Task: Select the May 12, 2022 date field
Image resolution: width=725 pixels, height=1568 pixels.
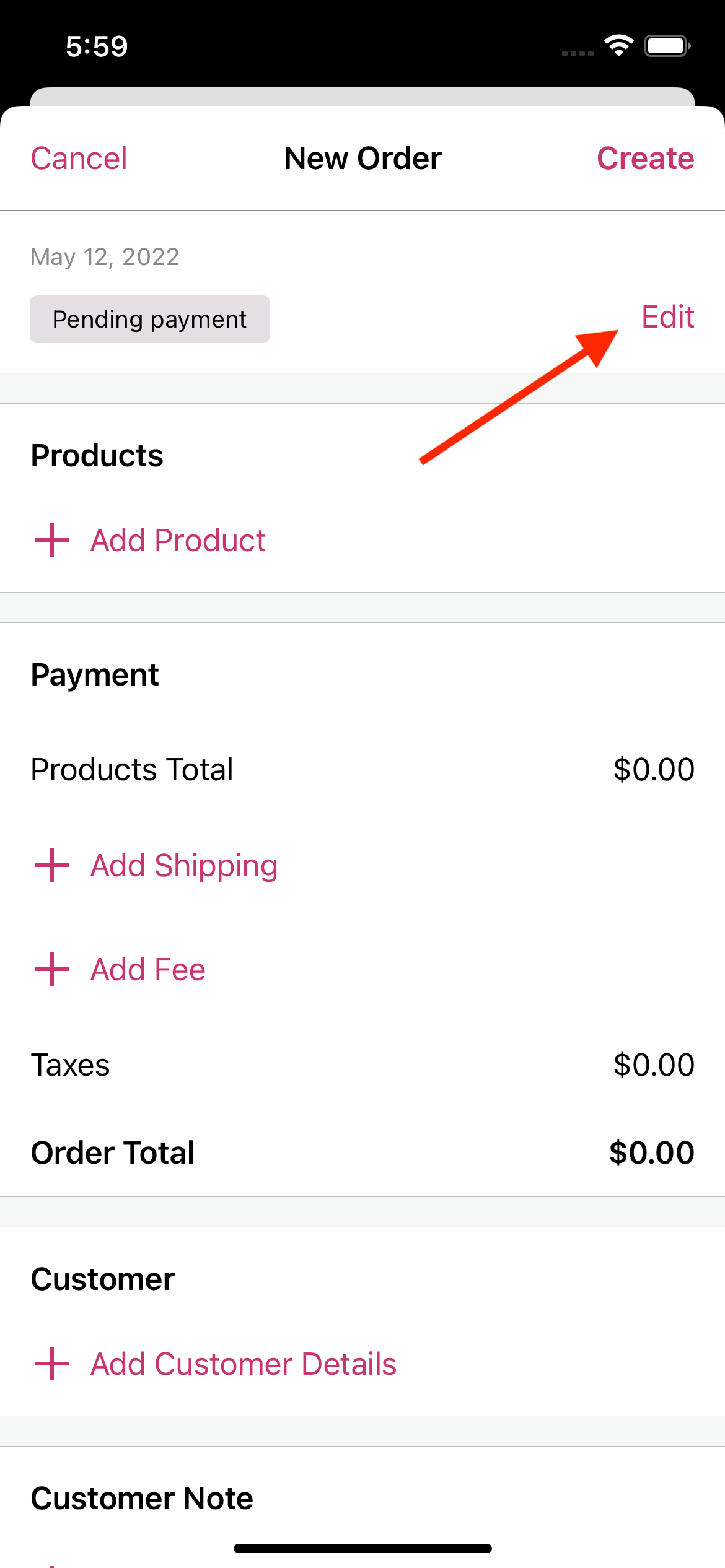Action: [x=104, y=256]
